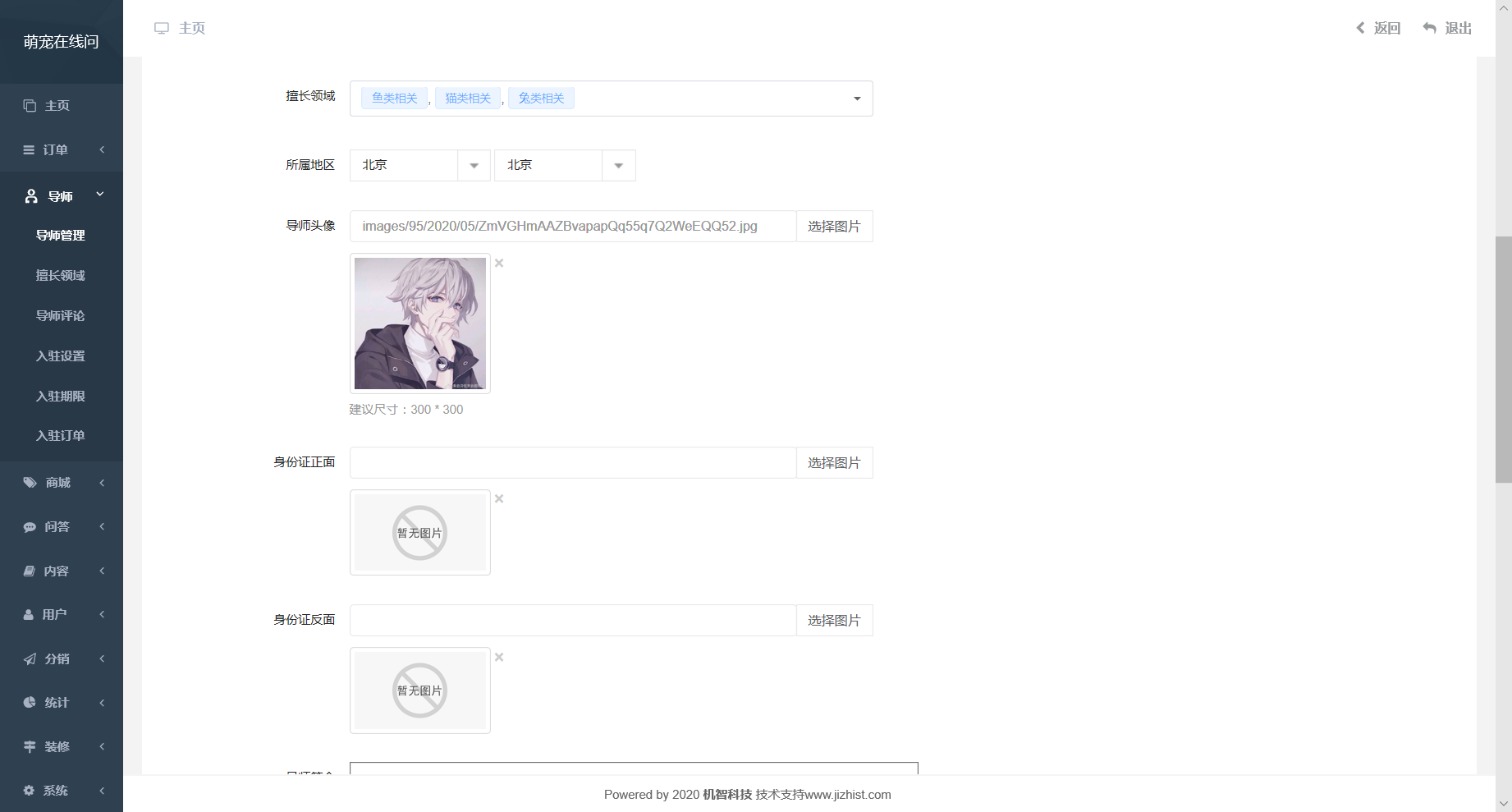Click the page vertical scrollbar thumb
The width and height of the screenshot is (1512, 812).
[1503, 360]
